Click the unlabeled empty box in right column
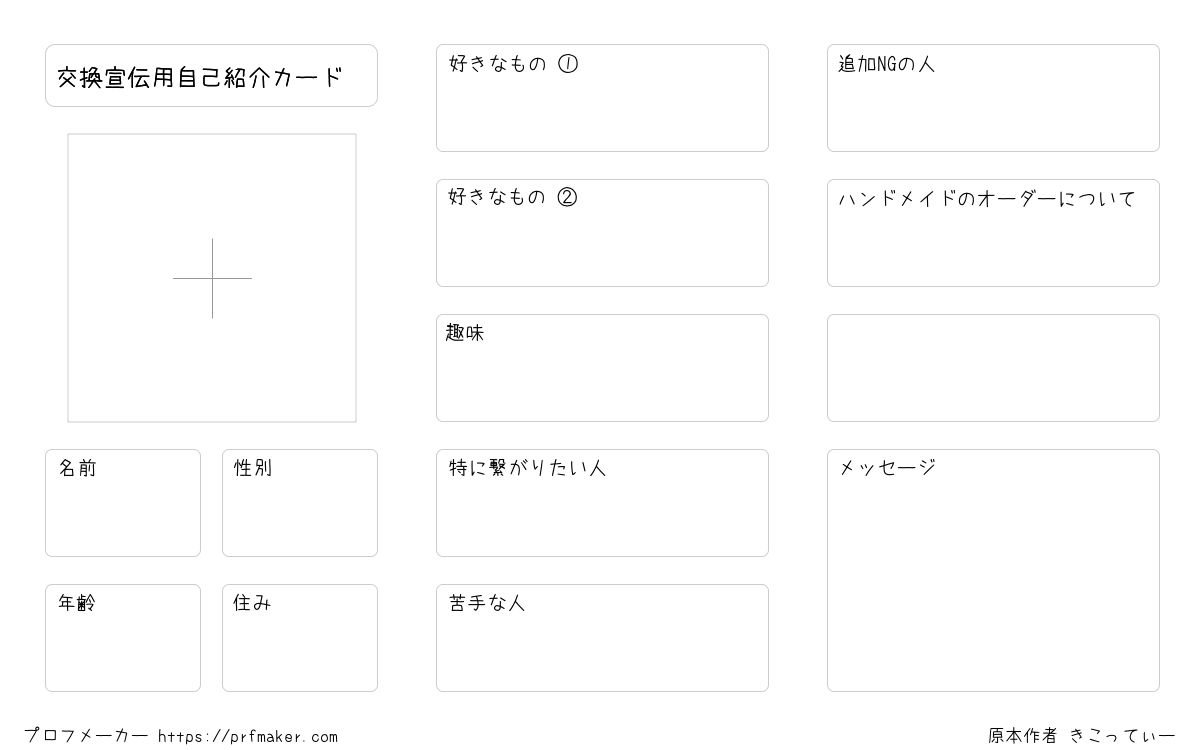The width and height of the screenshot is (1200, 750). 993,368
